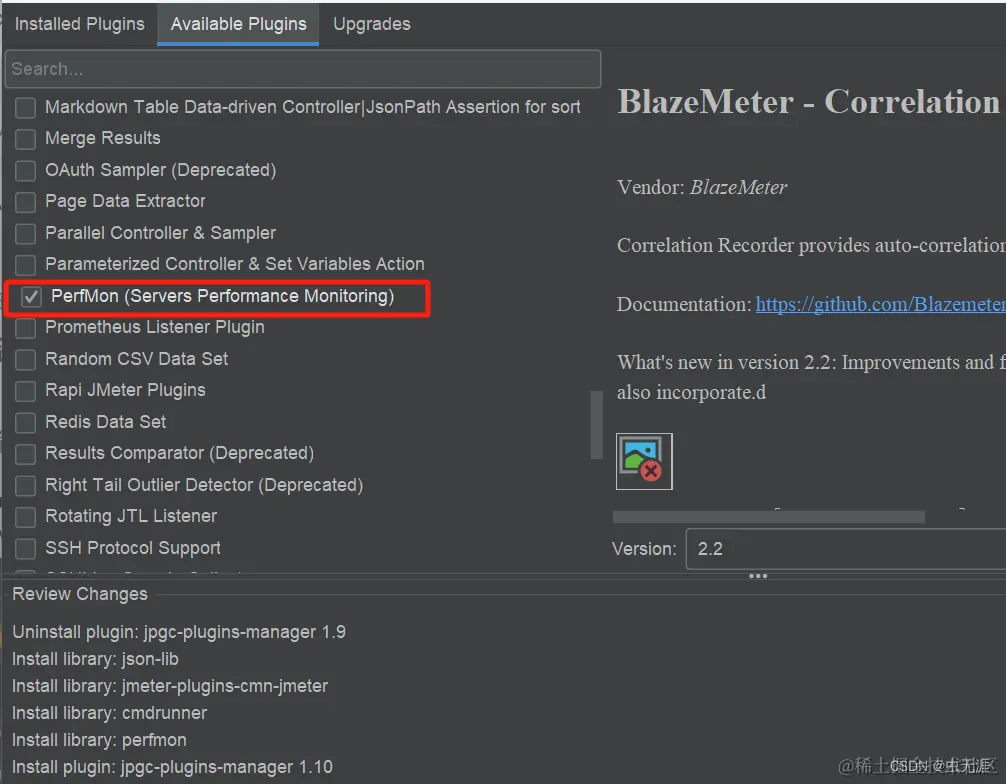Image resolution: width=1006 pixels, height=784 pixels.
Task: Tick Right Tail Outlier Detector checkbox
Action: click(26, 486)
